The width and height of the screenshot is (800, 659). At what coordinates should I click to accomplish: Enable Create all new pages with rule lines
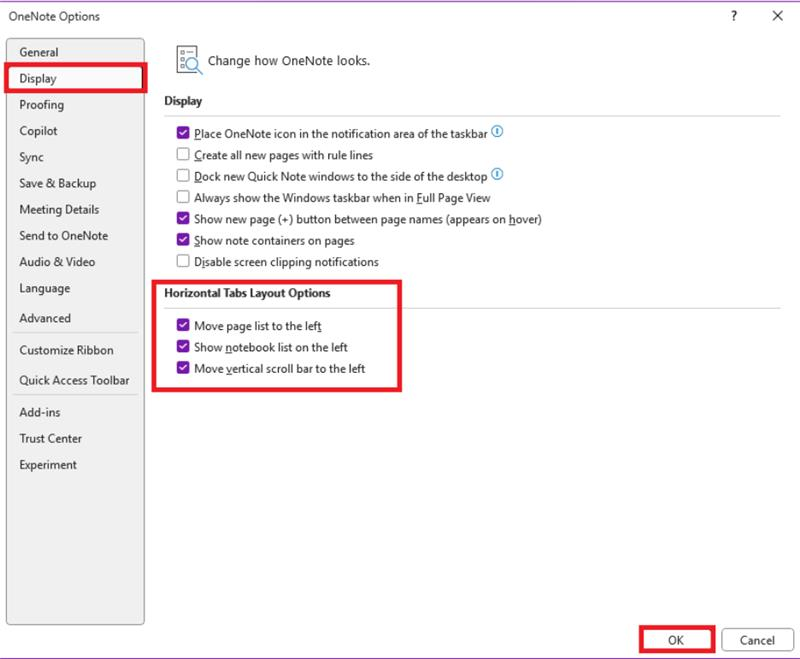(x=183, y=155)
